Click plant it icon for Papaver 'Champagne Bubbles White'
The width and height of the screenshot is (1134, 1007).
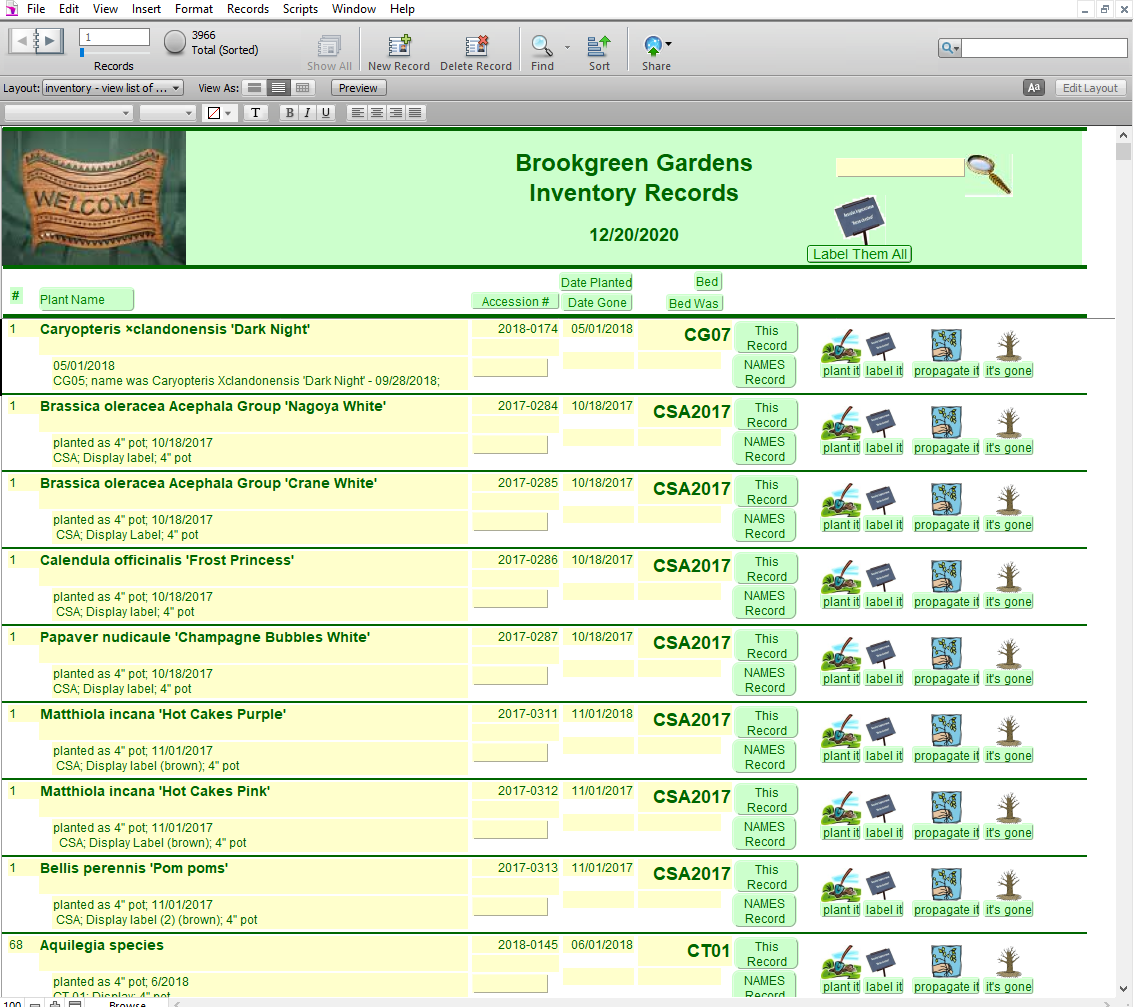[x=840, y=654]
